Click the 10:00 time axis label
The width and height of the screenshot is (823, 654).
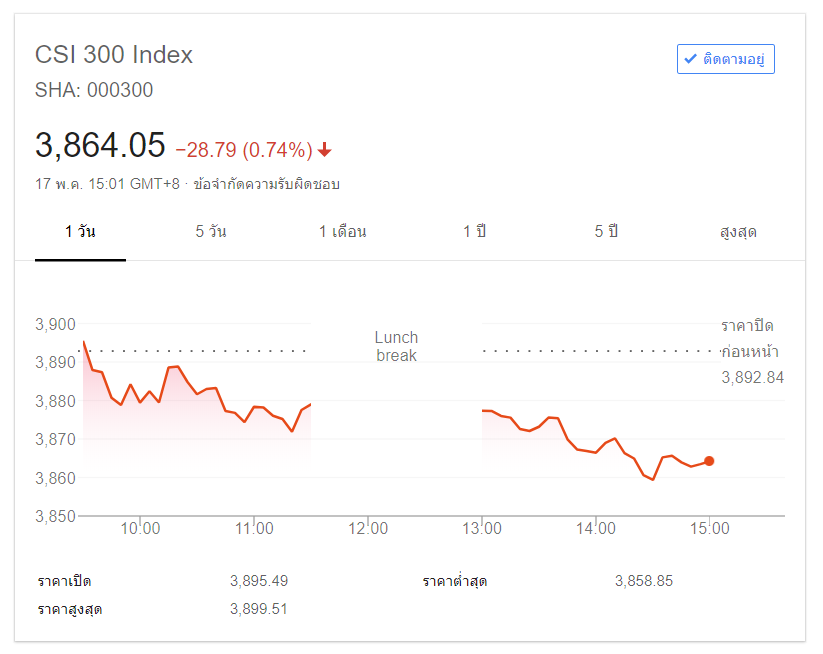click(140, 528)
